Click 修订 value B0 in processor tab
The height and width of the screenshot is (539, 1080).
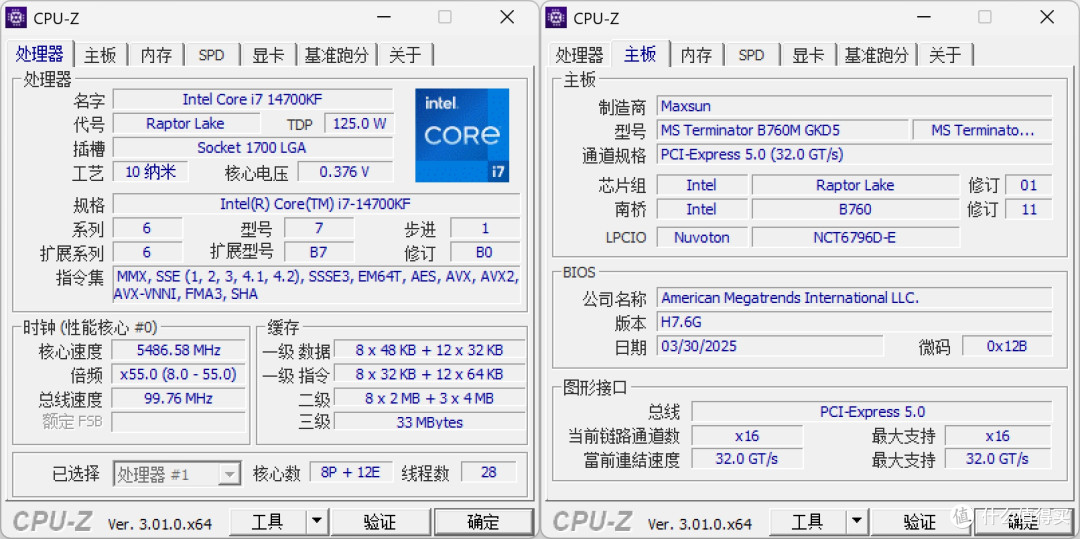485,252
